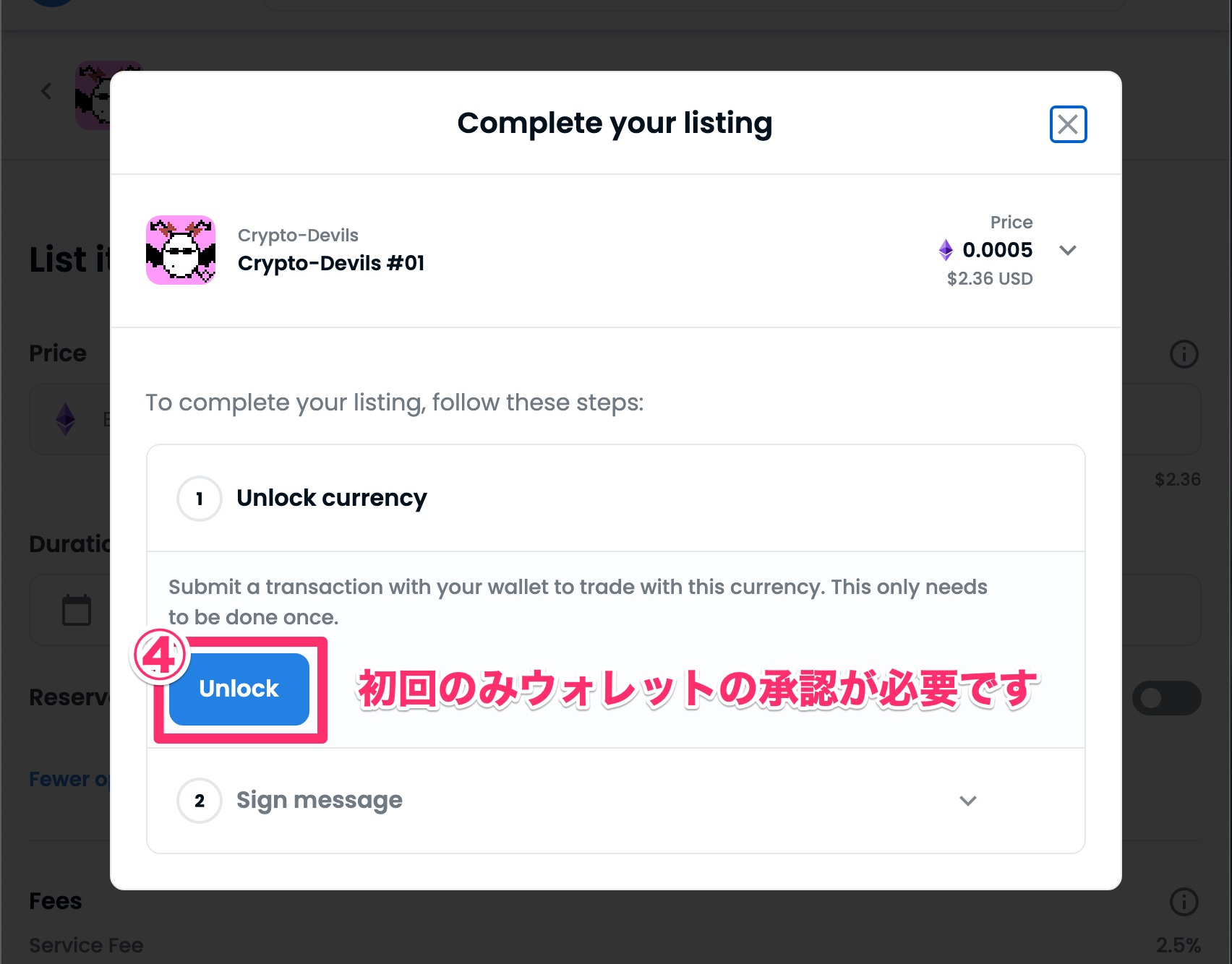Screen dimensions: 1232x964
Task: Toggle the Reserve switch
Action: pyautogui.click(x=1166, y=698)
